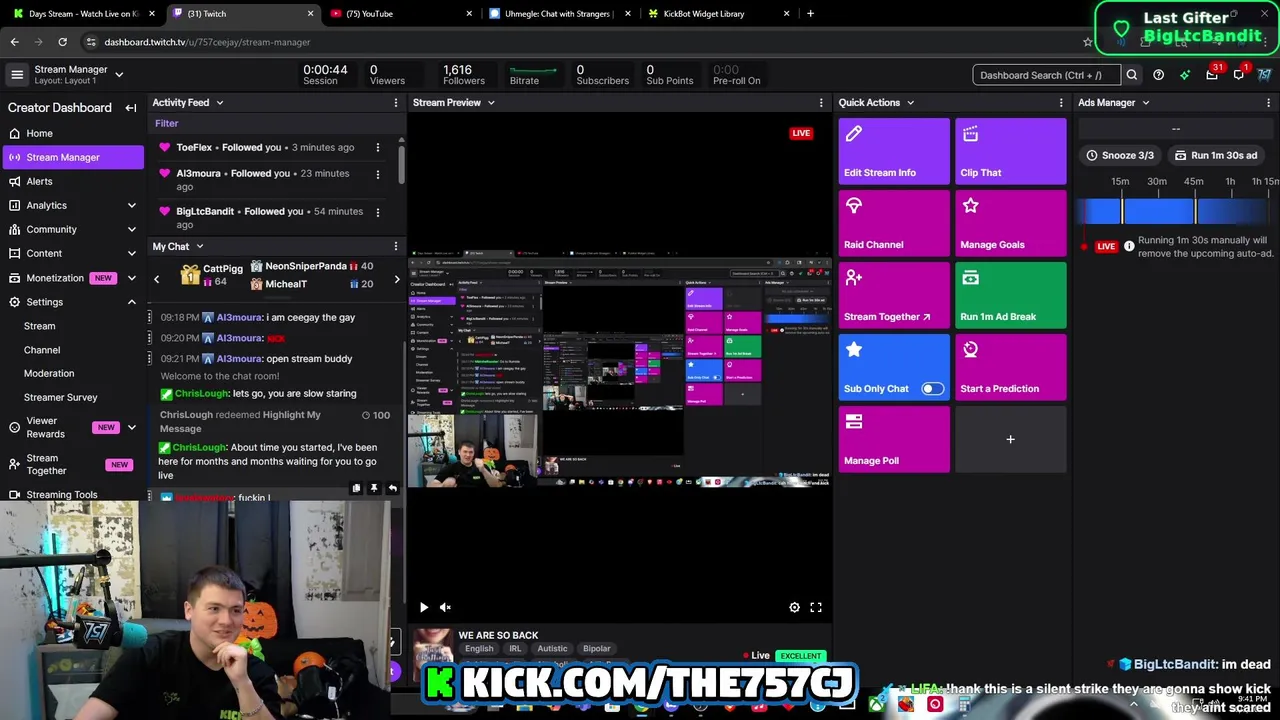
Task: Open the Channel settings page
Action: click(x=42, y=350)
